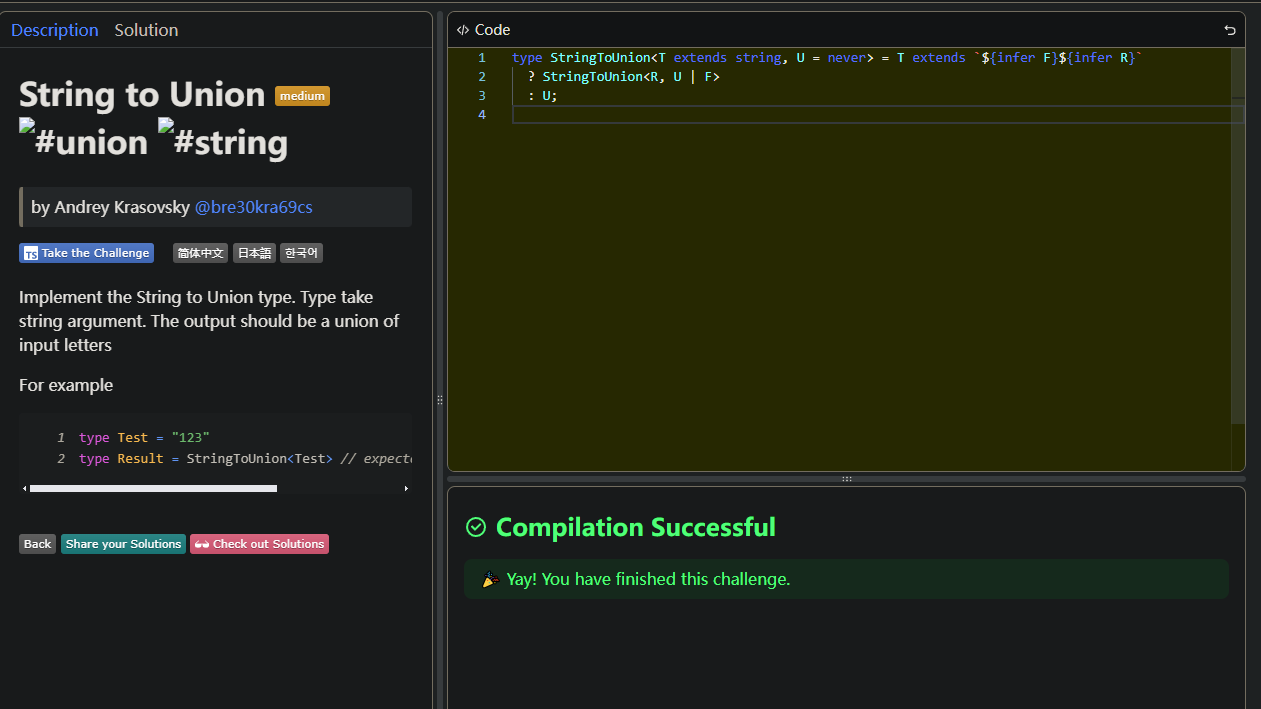Open the @bre30kra69cs author link
The width and height of the screenshot is (1261, 709).
pyautogui.click(x=253, y=207)
